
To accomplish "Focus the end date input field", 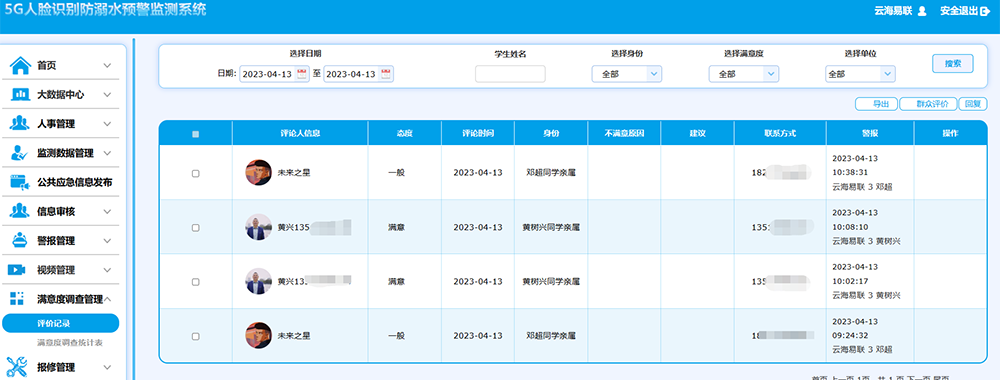I will [358, 74].
